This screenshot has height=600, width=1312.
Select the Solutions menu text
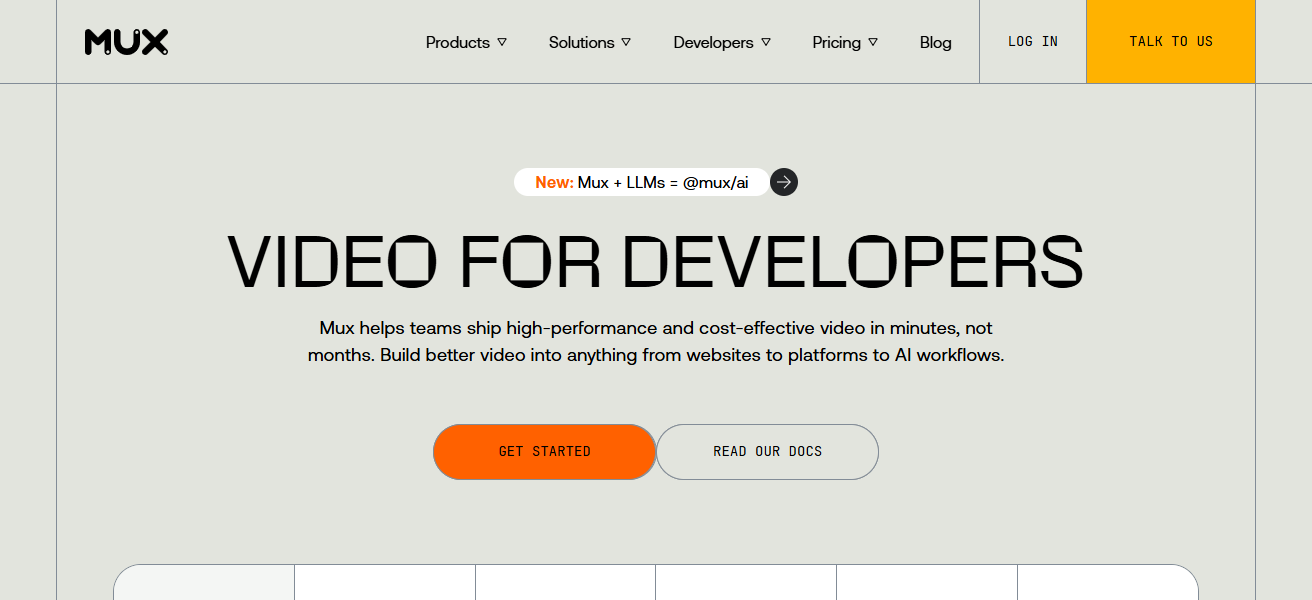pyautogui.click(x=581, y=42)
